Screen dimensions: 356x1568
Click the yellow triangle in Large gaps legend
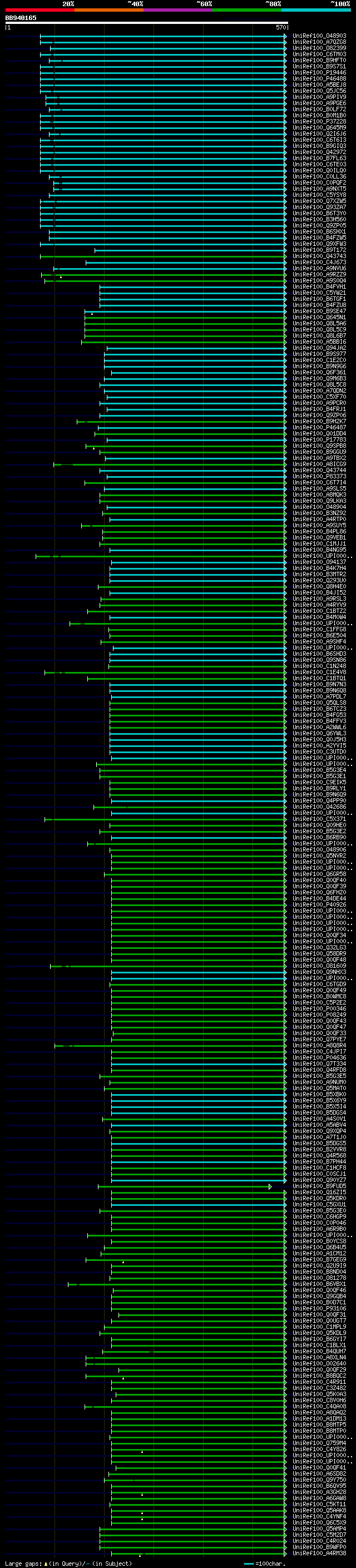click(x=46, y=1564)
